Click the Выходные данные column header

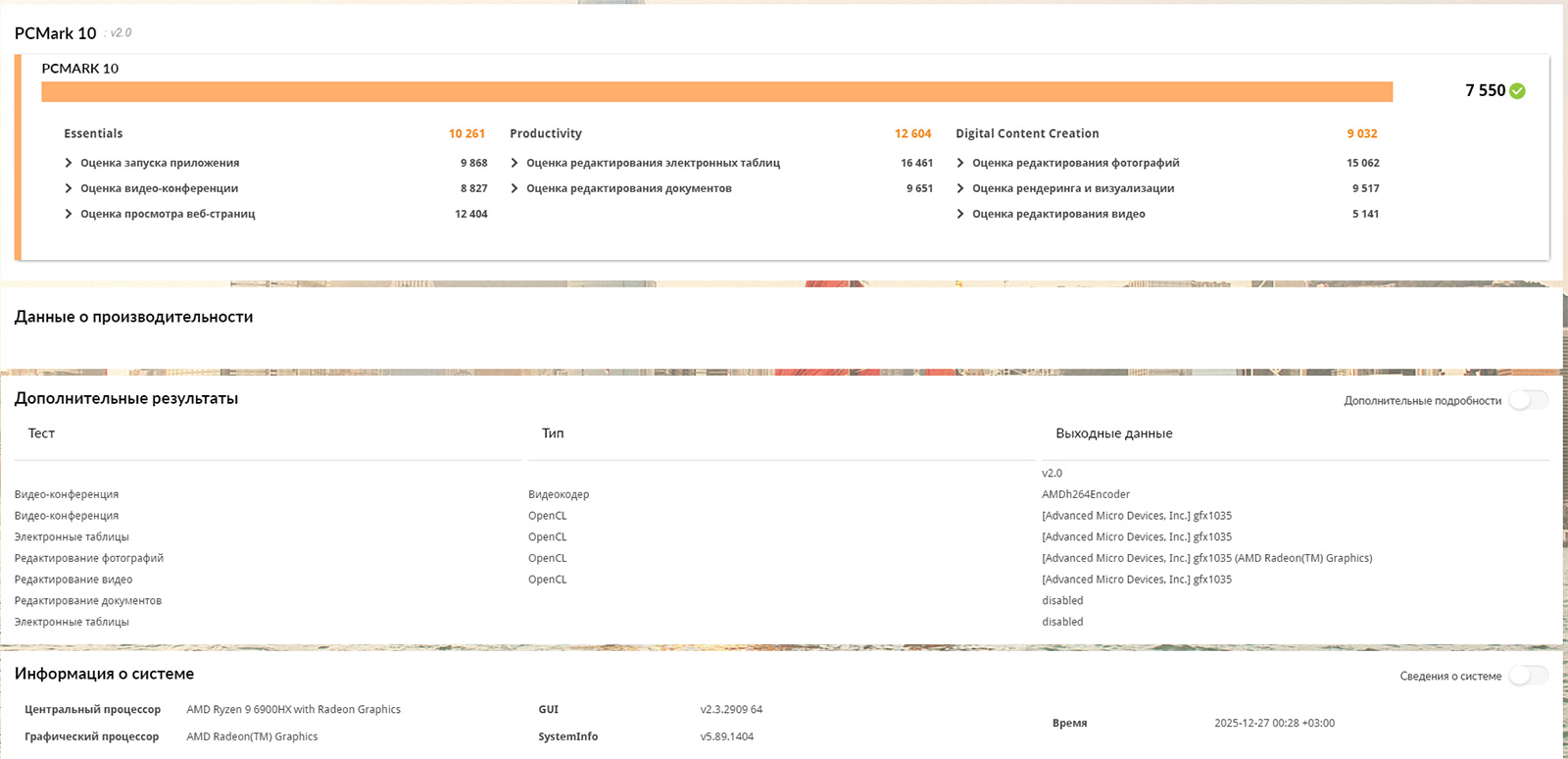tap(1113, 433)
